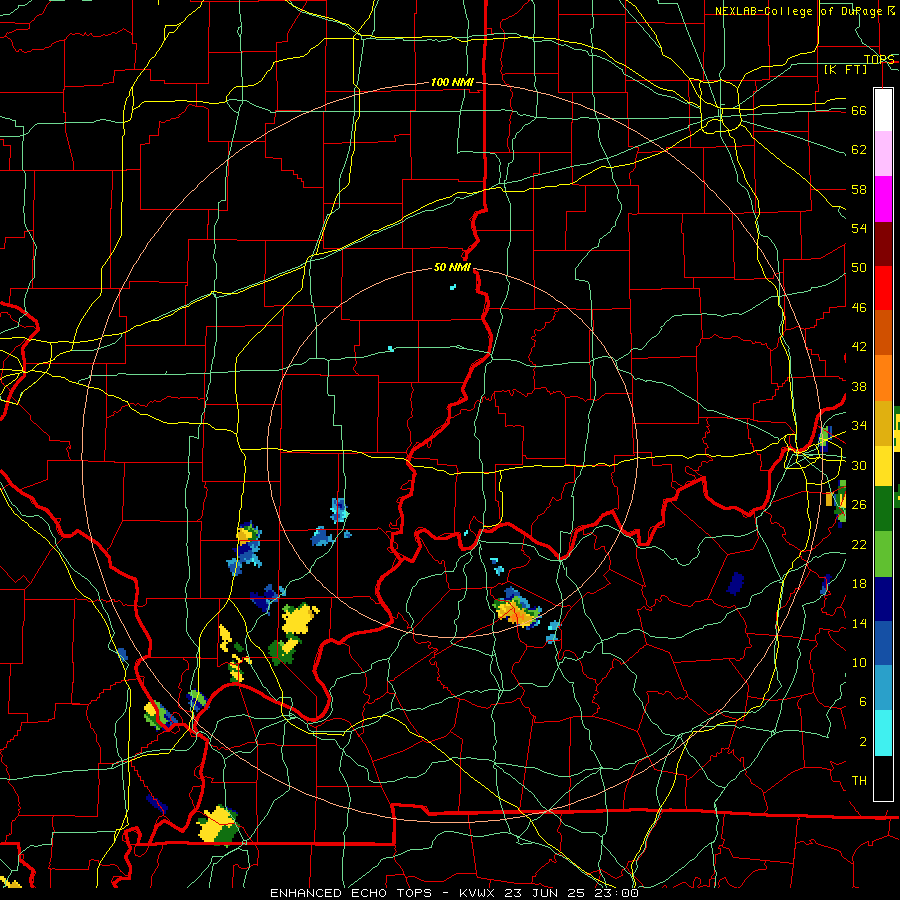Click the 66 value on the legend
This screenshot has width=900, height=900.
859,111
